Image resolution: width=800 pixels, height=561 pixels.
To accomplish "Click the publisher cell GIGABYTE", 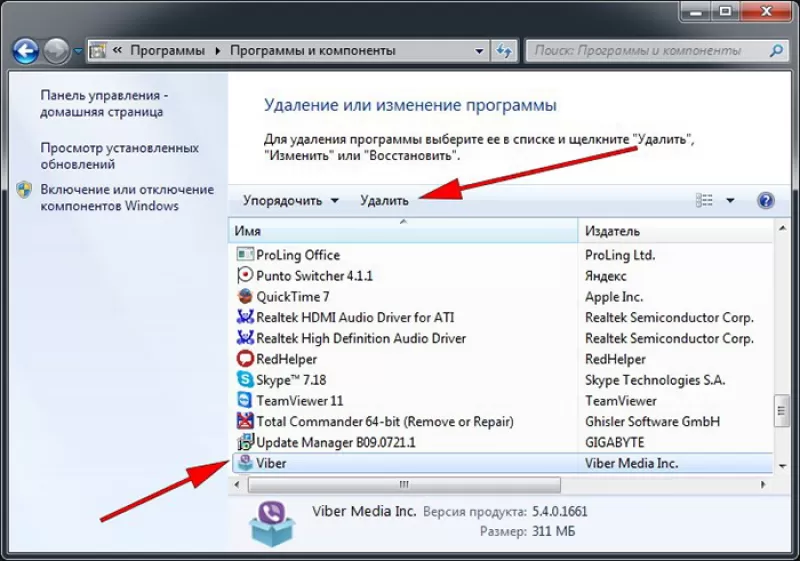I will 614,442.
